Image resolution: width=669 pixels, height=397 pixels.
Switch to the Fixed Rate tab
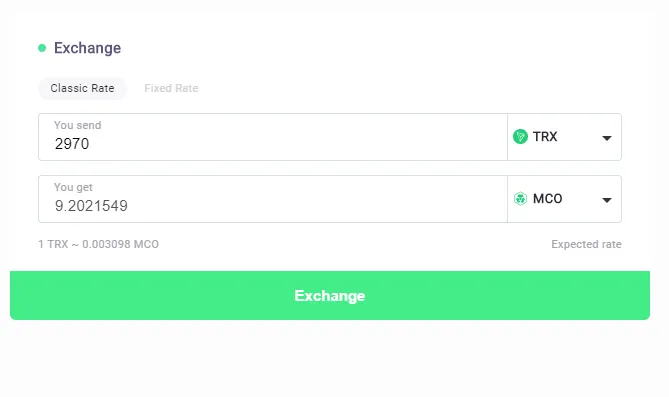point(171,88)
